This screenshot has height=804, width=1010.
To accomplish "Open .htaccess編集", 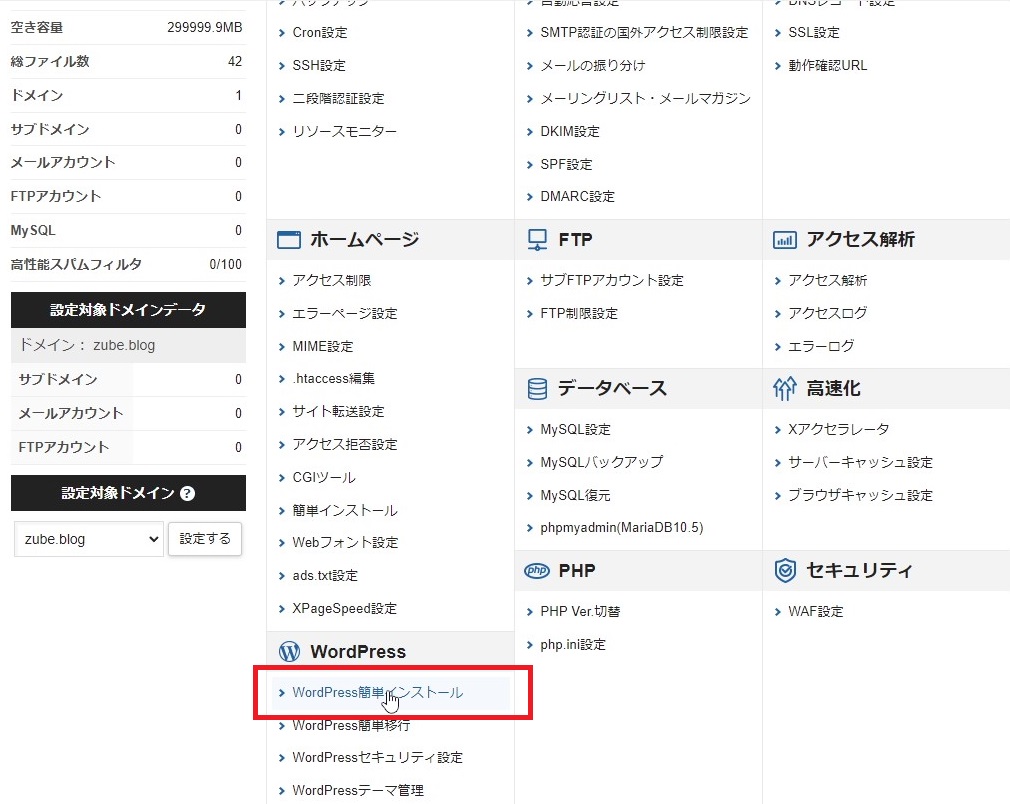I will [x=334, y=378].
